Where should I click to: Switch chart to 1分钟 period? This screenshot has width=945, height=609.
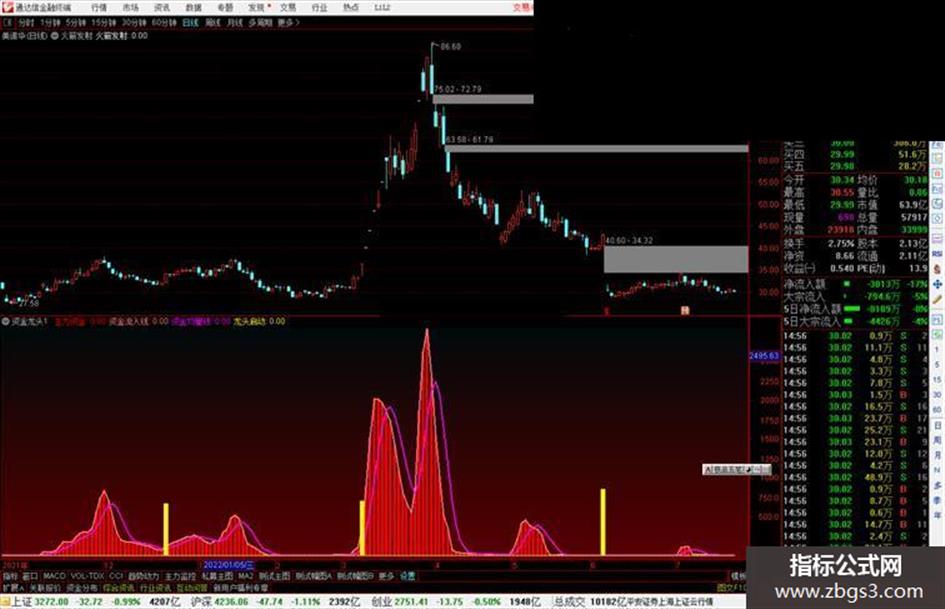pos(50,22)
